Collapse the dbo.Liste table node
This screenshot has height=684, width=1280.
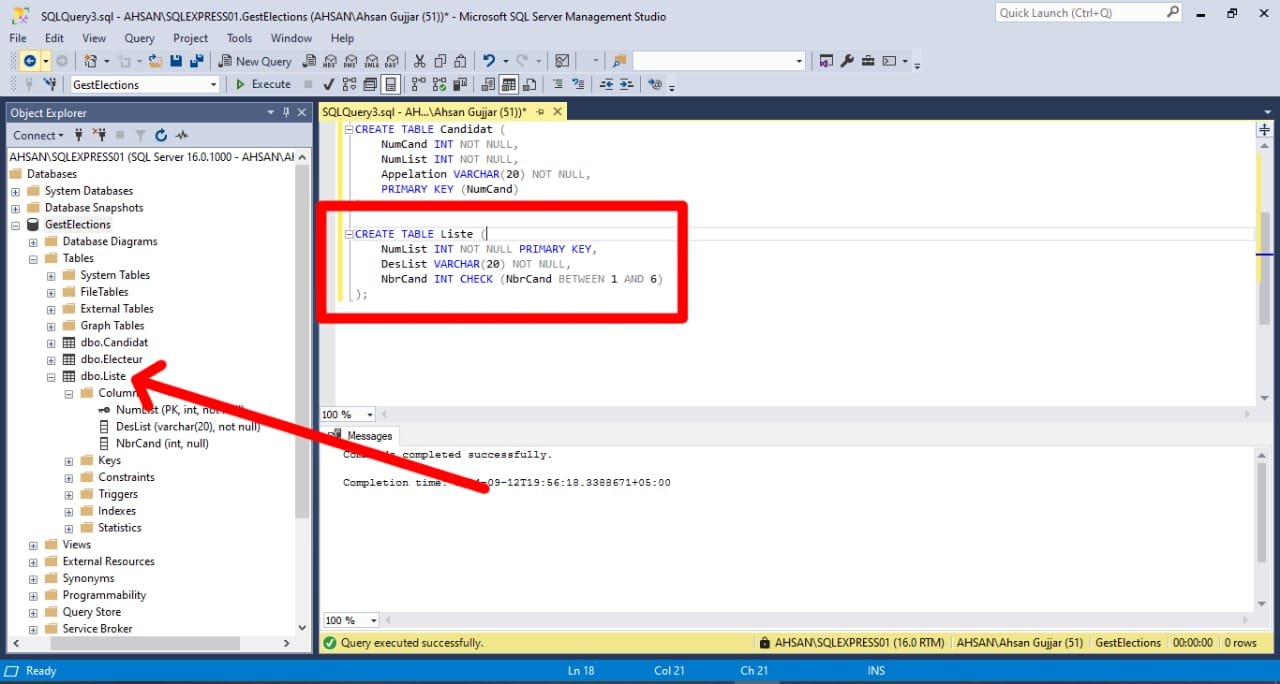(51, 376)
